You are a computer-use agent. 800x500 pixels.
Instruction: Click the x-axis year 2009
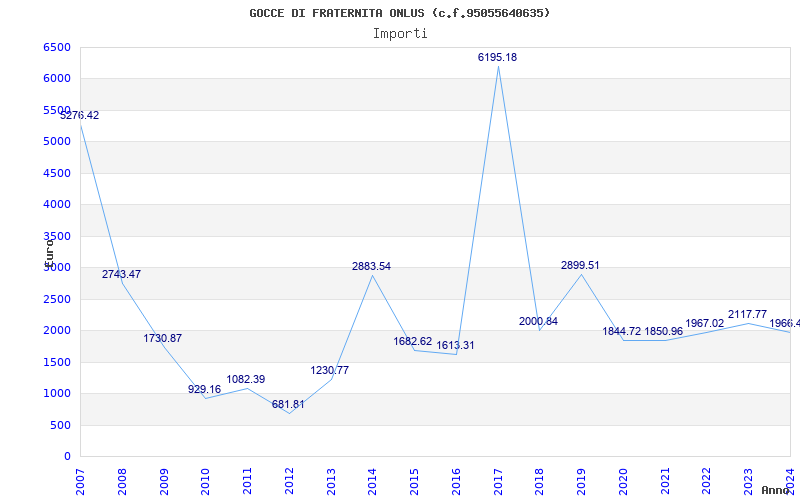tap(164, 482)
